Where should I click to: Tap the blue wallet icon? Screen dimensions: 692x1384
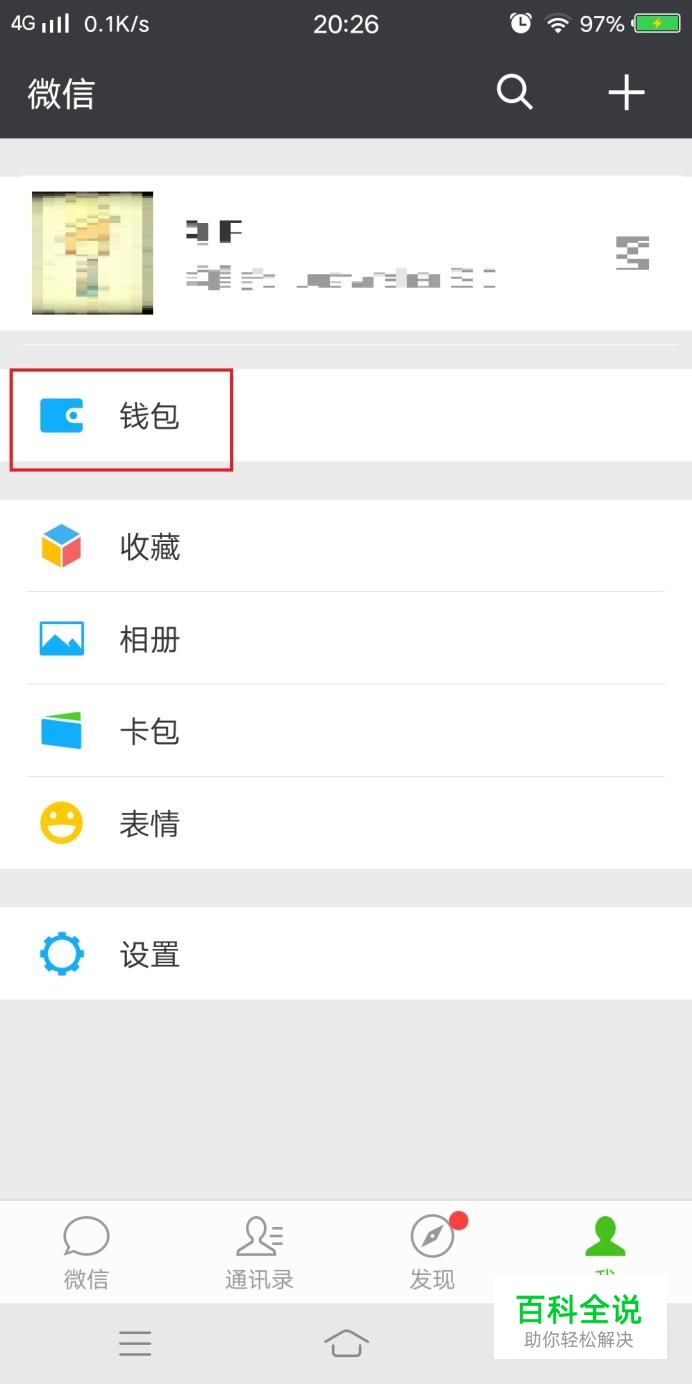[61, 416]
